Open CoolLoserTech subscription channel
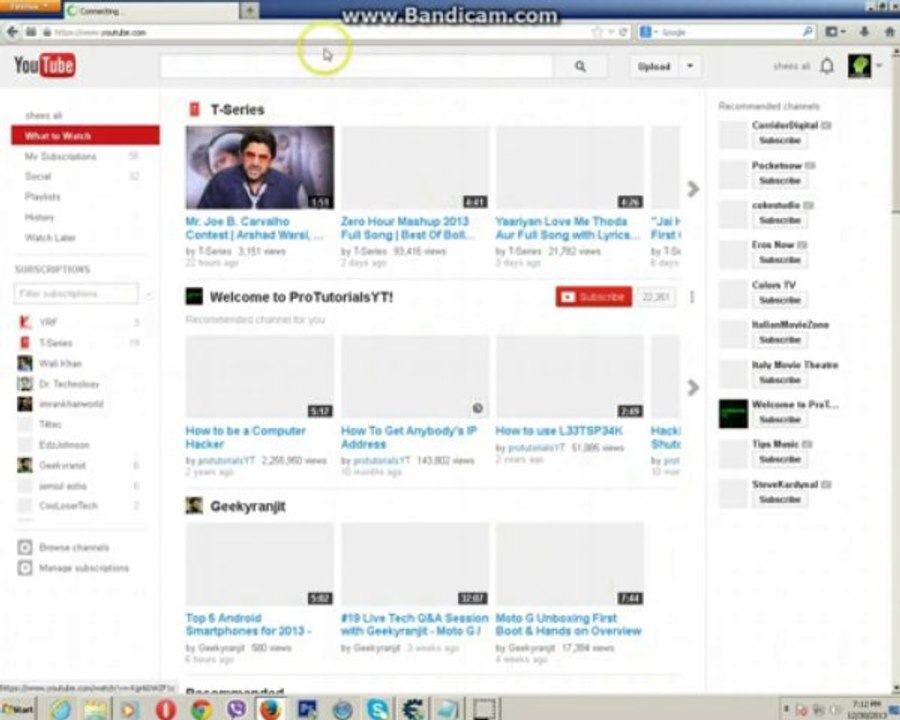Image resolution: width=900 pixels, height=720 pixels. [x=68, y=506]
